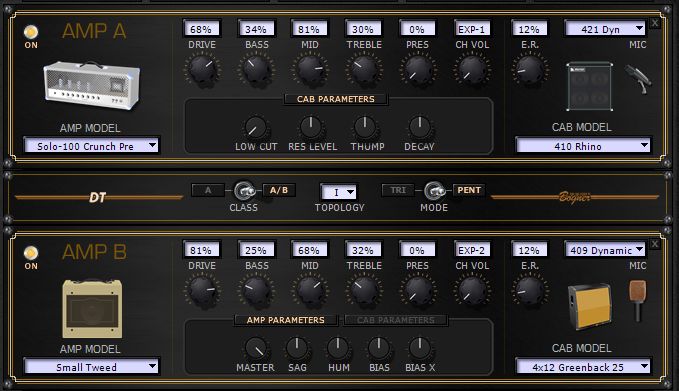
Task: Flip the TRI/PENT MODE switch
Action: coord(434,191)
